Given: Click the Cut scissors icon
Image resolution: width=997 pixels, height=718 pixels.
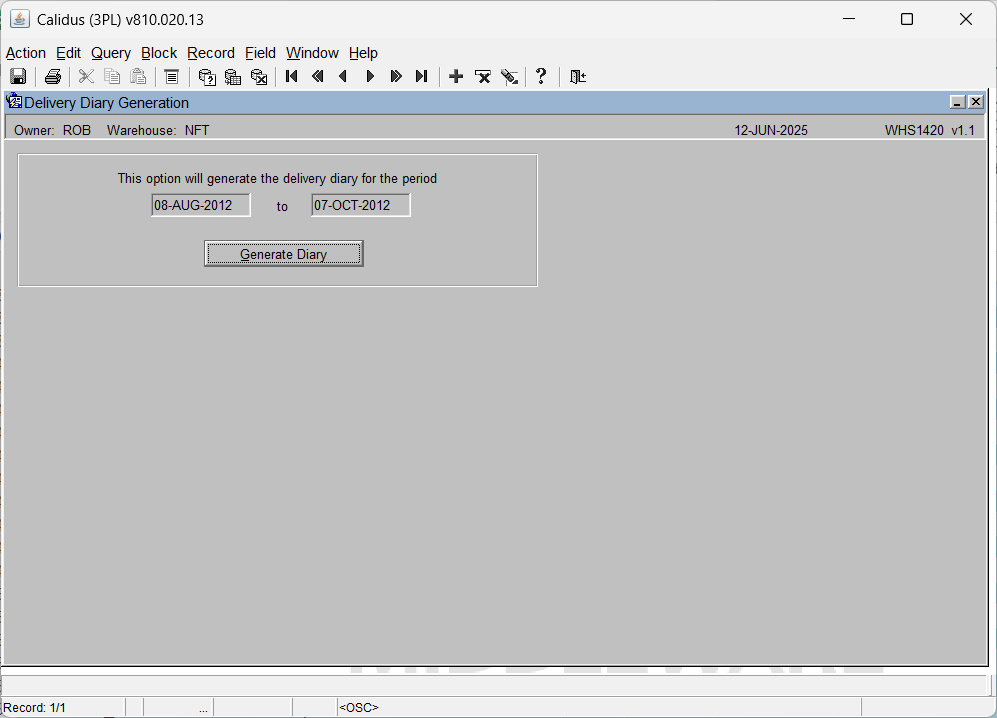Looking at the screenshot, I should pyautogui.click(x=86, y=77).
